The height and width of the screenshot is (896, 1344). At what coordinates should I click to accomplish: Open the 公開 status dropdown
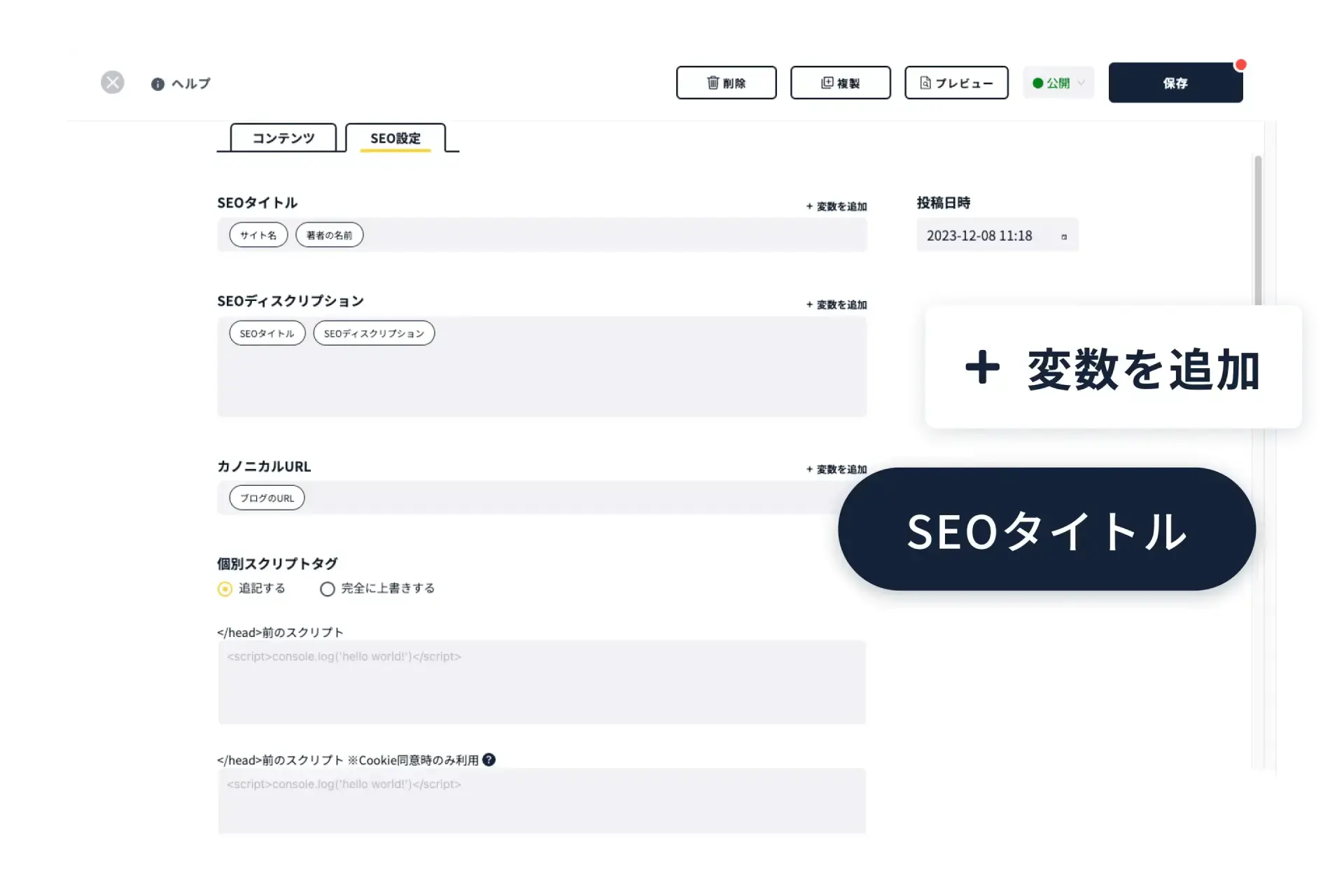click(1058, 83)
